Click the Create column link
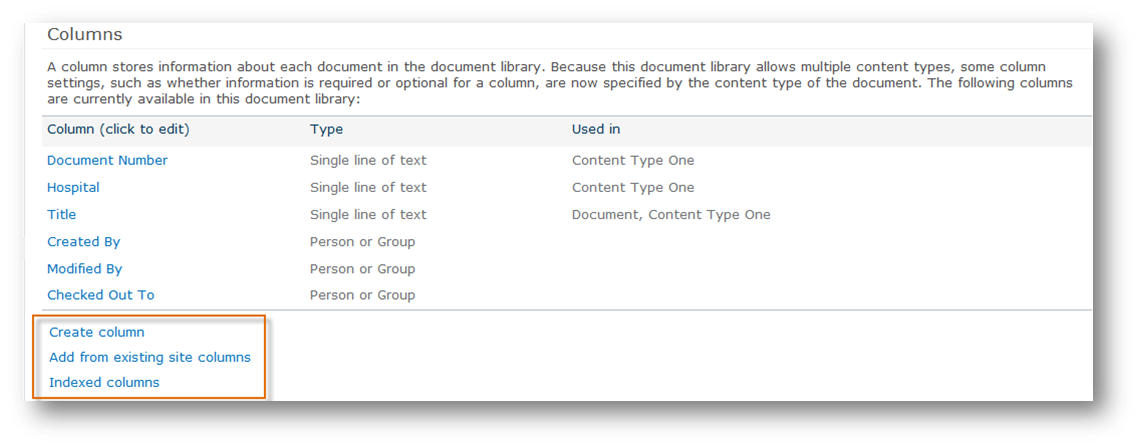Screen dimensions: 1139x447 tap(97, 332)
